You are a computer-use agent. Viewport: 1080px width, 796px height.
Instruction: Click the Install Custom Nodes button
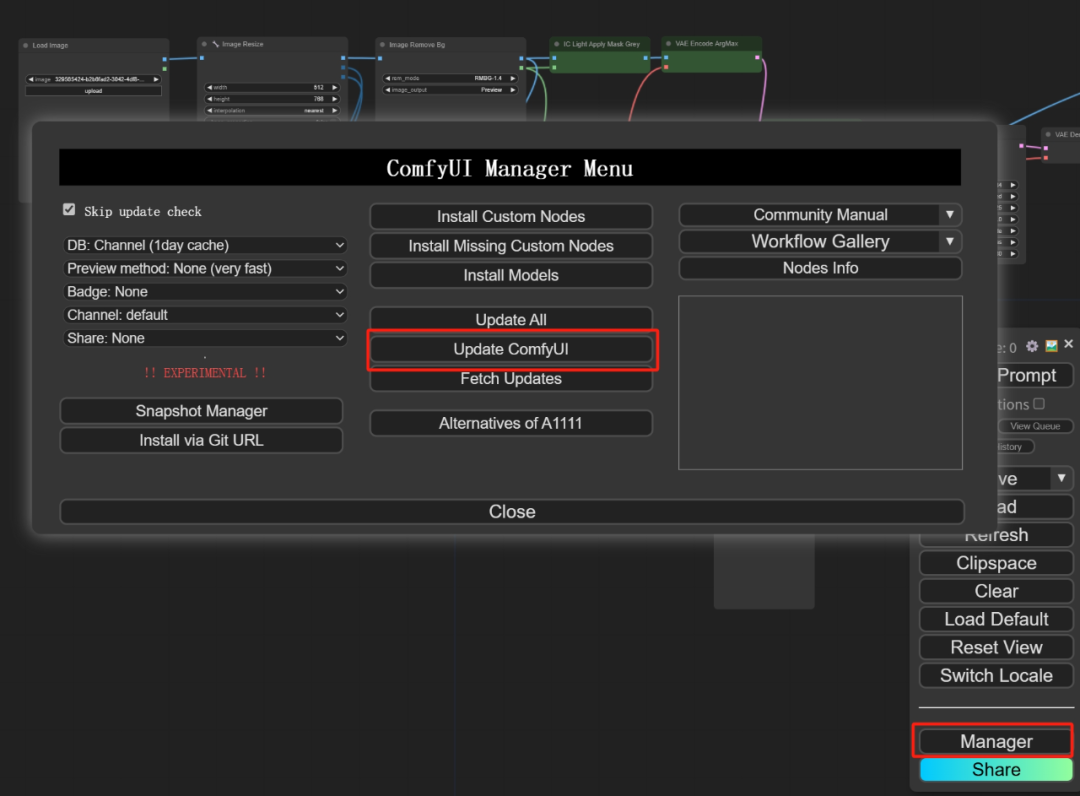pyautogui.click(x=511, y=216)
